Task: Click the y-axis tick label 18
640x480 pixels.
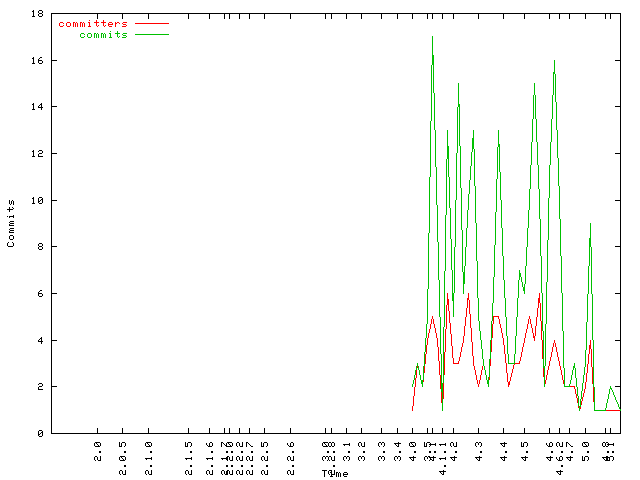Action: click(x=36, y=14)
